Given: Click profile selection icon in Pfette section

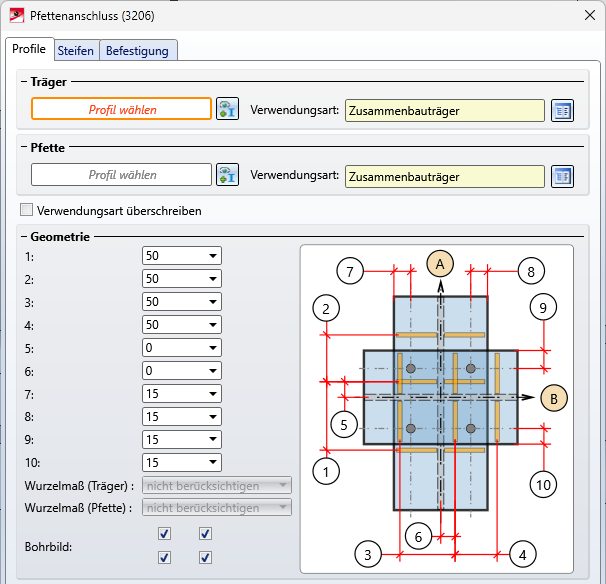Looking at the screenshot, I should 227,175.
